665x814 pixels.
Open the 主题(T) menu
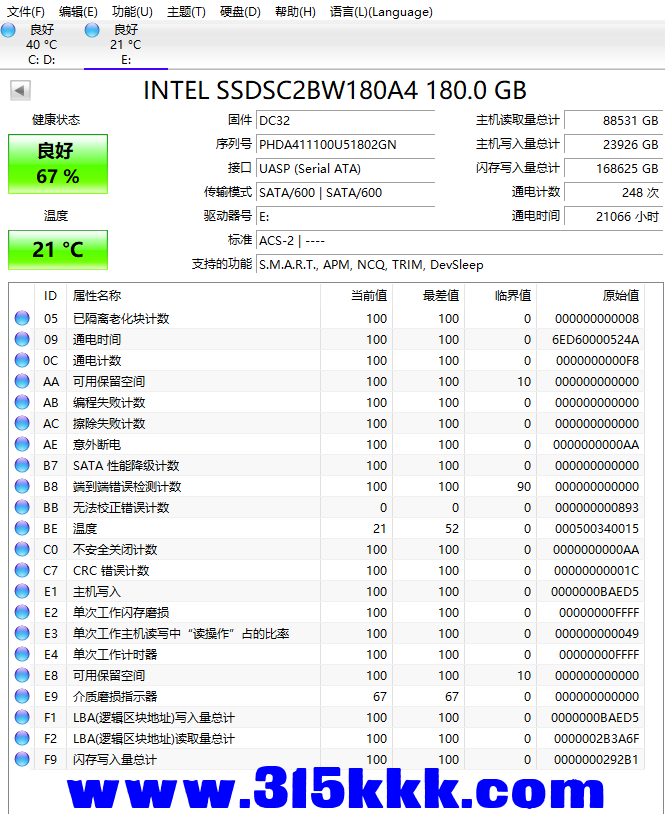click(186, 11)
